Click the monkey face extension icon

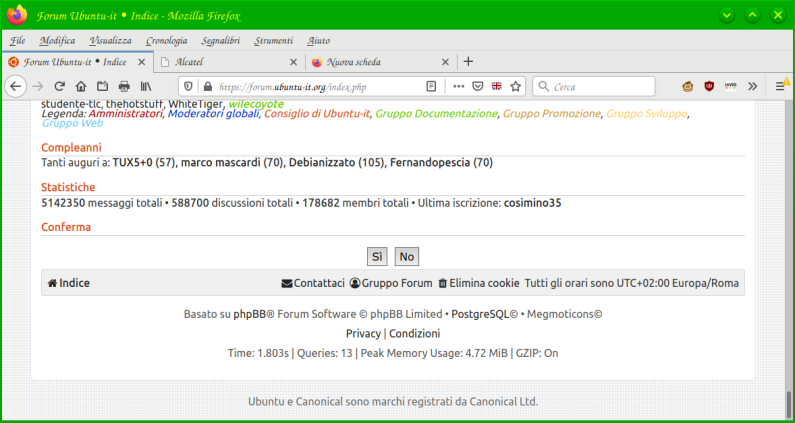click(688, 87)
